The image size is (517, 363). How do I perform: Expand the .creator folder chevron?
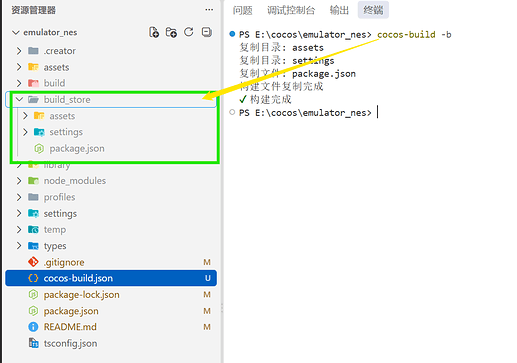click(x=19, y=51)
